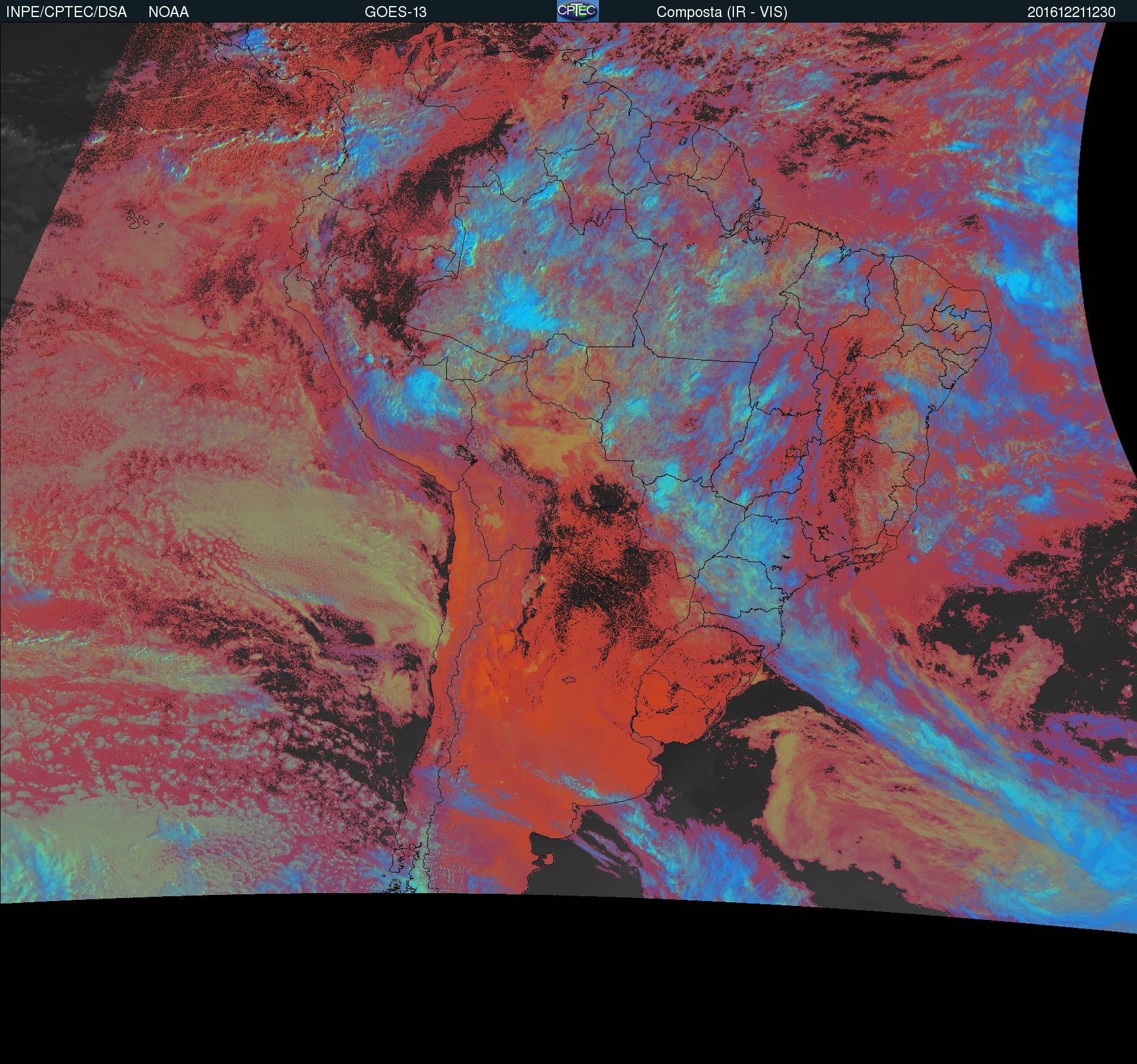Screen dimensions: 1137x1064
Task: Click the GOES-13 satellite label
Action: pos(395,12)
